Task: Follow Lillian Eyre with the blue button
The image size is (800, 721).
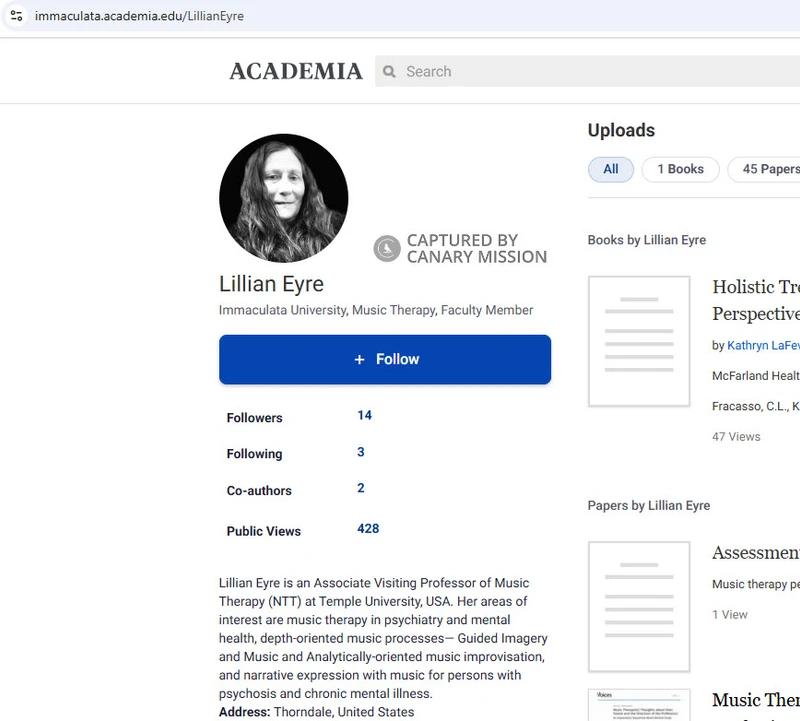Action: (385, 359)
